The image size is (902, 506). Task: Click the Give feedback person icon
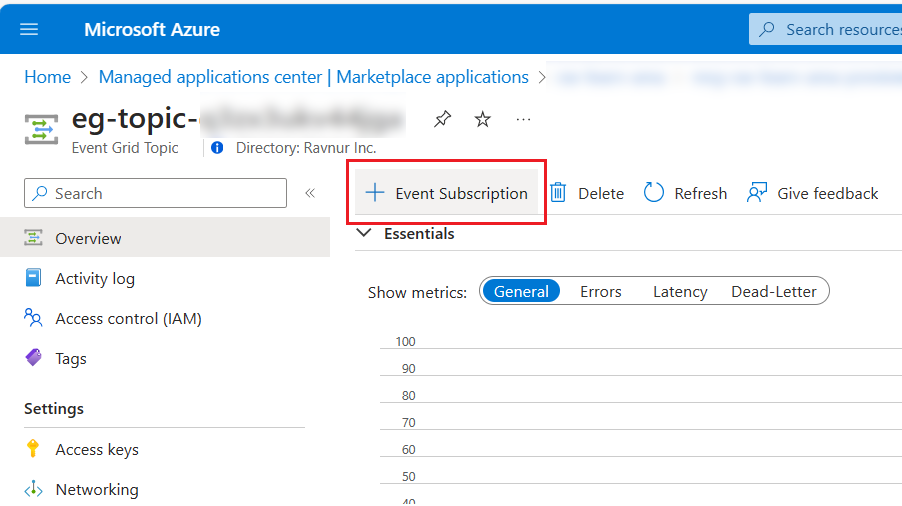(x=757, y=193)
